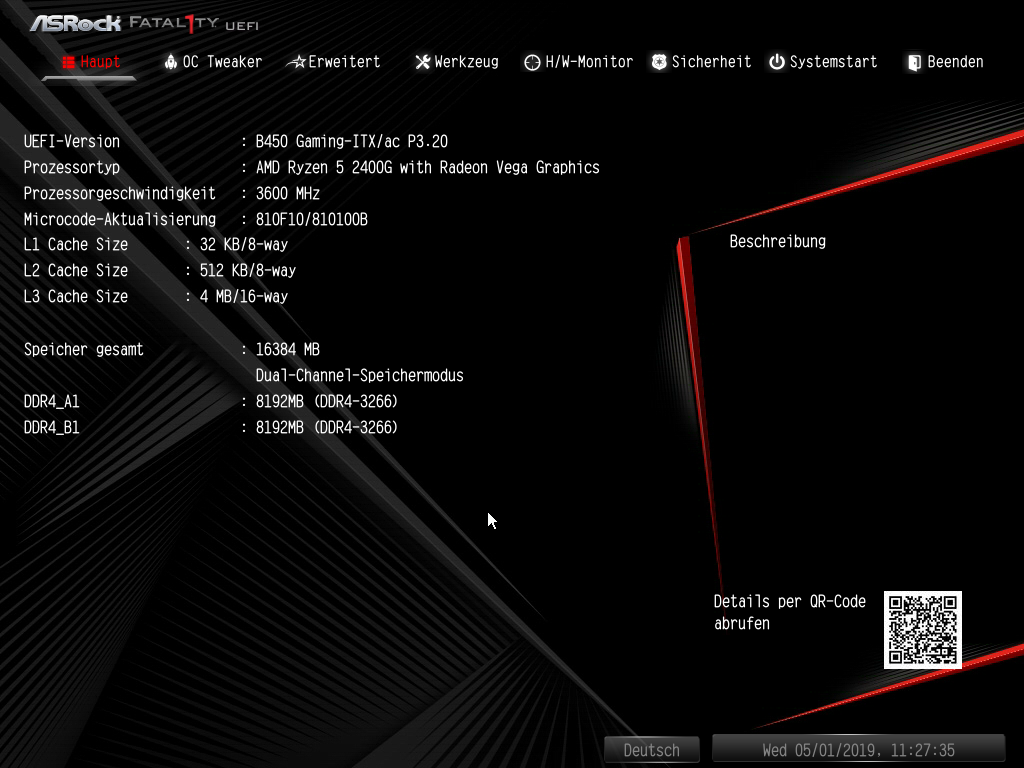This screenshot has height=768, width=1024.
Task: Click the OC Tweaker rocket icon
Action: [170, 62]
